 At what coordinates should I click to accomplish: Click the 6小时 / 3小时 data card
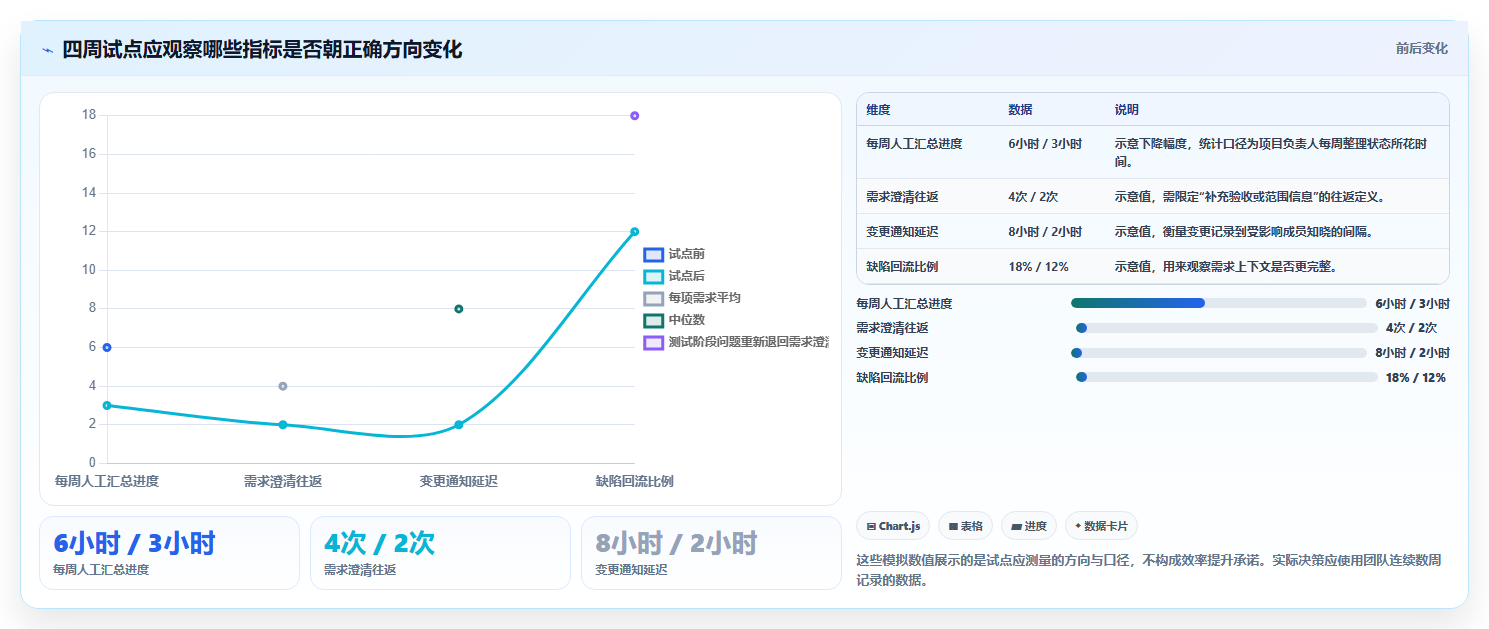[x=169, y=553]
